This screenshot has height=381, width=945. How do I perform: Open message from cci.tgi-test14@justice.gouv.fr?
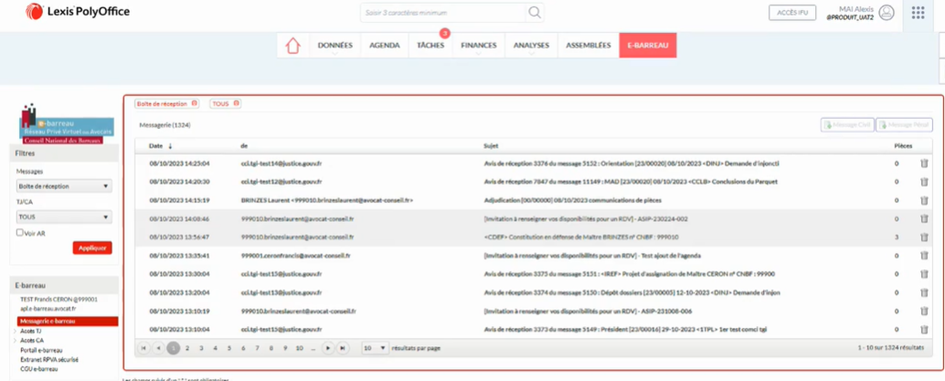(x=281, y=163)
